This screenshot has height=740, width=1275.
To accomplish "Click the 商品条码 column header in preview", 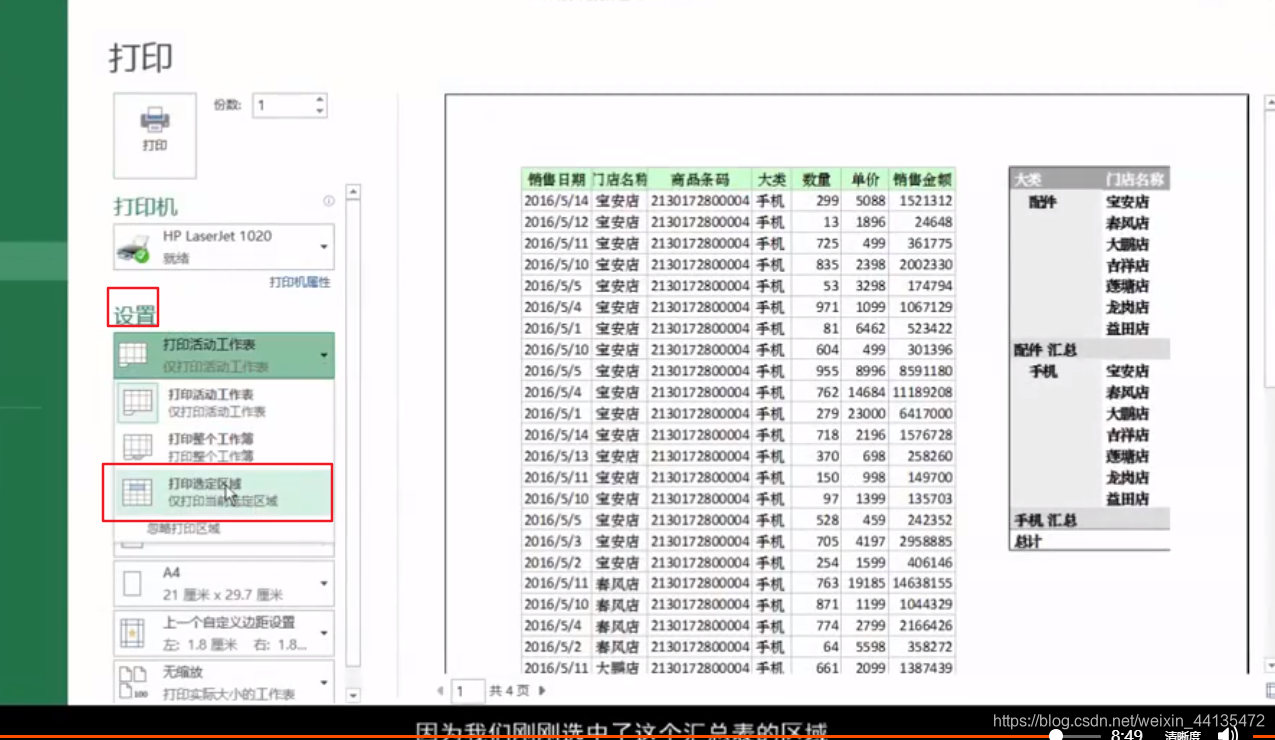I will click(x=699, y=179).
